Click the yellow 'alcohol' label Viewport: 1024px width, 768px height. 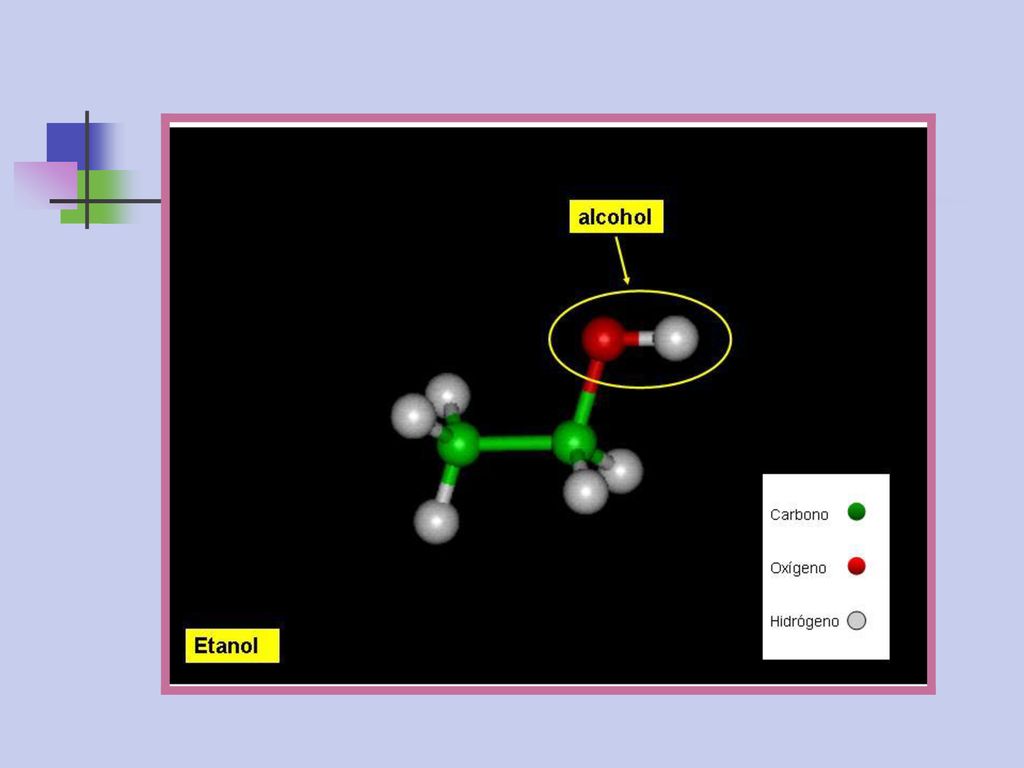616,216
